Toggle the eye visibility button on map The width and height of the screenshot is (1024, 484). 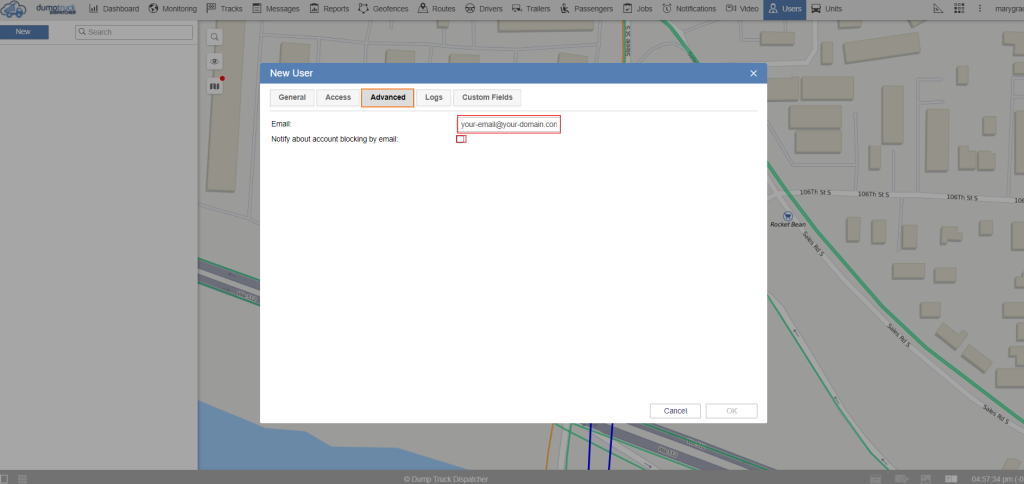(x=214, y=62)
